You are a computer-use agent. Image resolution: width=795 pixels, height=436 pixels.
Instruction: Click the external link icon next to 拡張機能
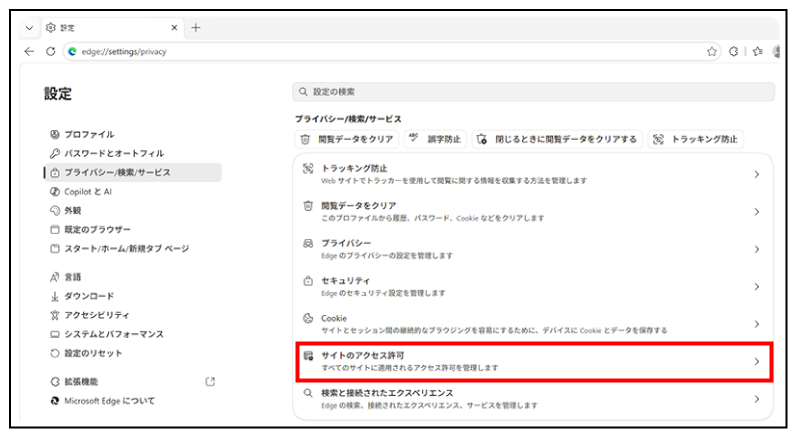pyautogui.click(x=210, y=382)
